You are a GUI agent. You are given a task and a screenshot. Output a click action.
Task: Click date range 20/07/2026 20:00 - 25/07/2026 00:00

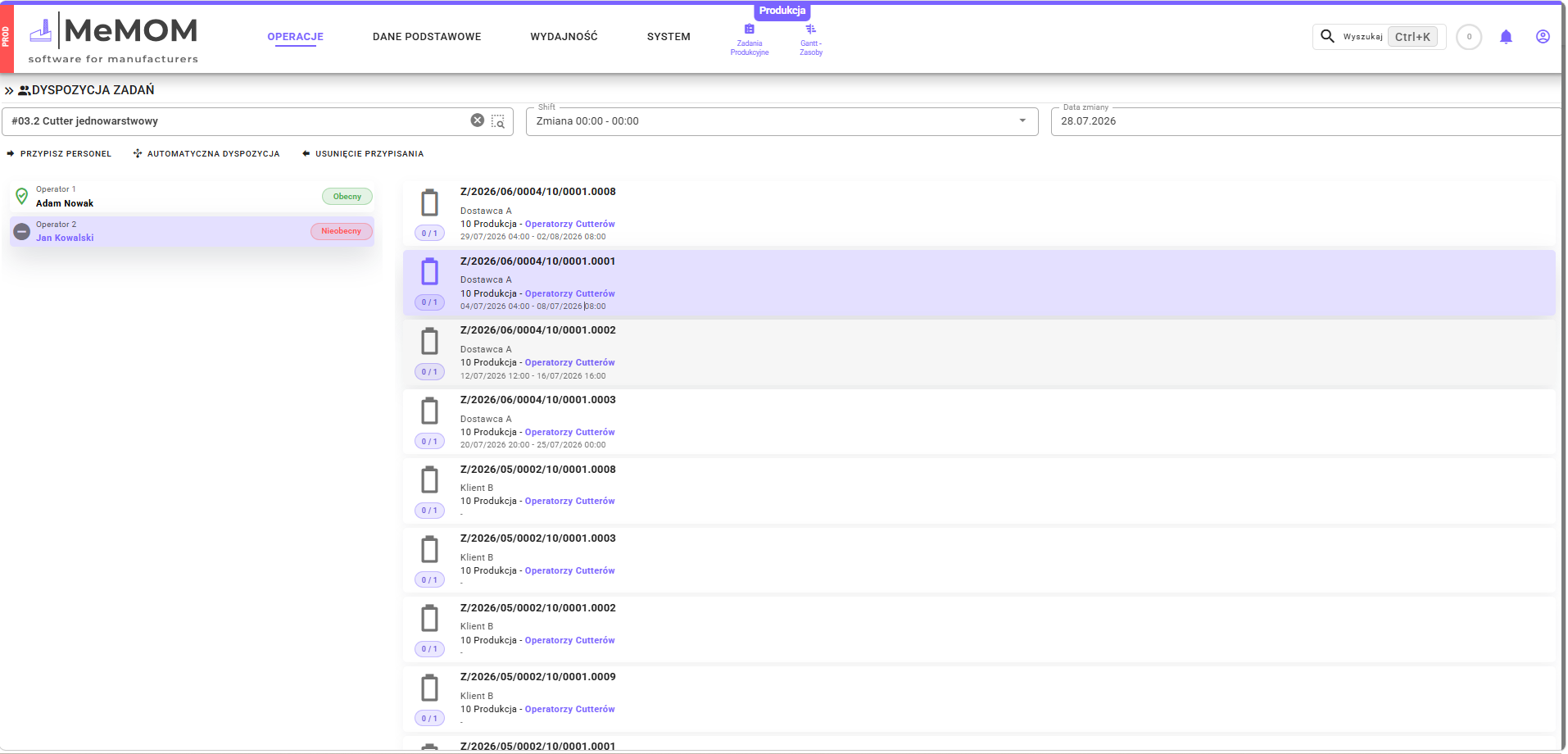(533, 445)
